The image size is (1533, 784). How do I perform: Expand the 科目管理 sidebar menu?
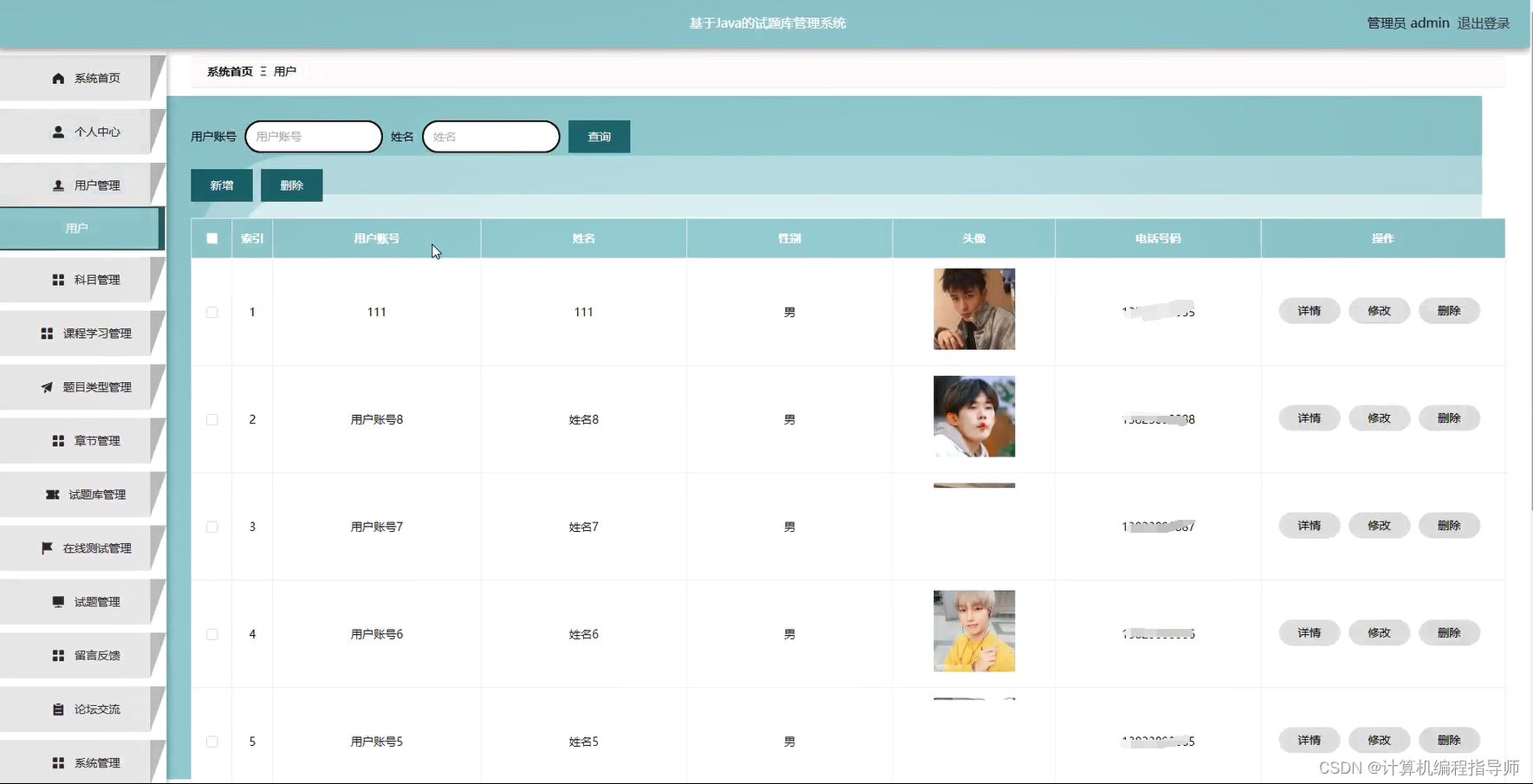(x=82, y=280)
